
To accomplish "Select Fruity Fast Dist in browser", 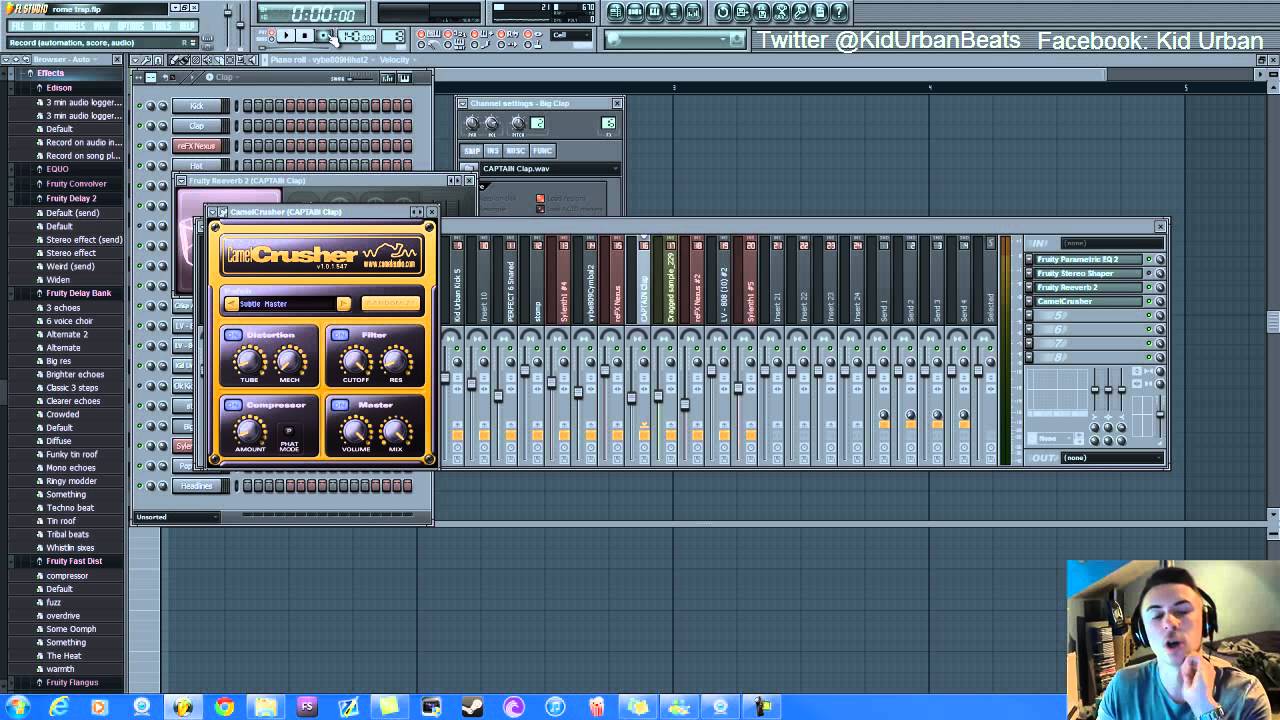I will coord(74,561).
